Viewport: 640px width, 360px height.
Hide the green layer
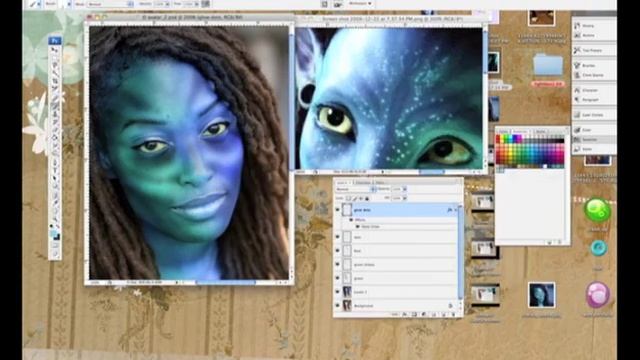pyautogui.click(x=338, y=278)
